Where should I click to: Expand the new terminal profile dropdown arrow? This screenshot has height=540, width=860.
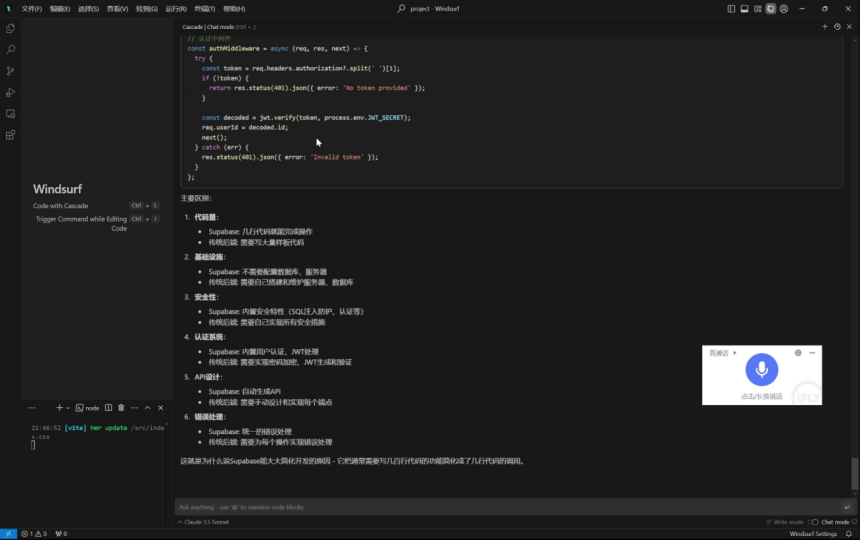68,408
